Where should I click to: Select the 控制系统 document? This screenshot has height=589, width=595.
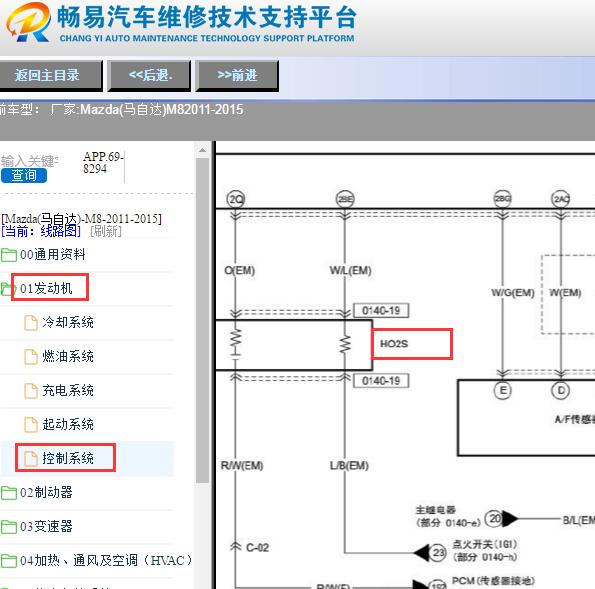(x=68, y=458)
